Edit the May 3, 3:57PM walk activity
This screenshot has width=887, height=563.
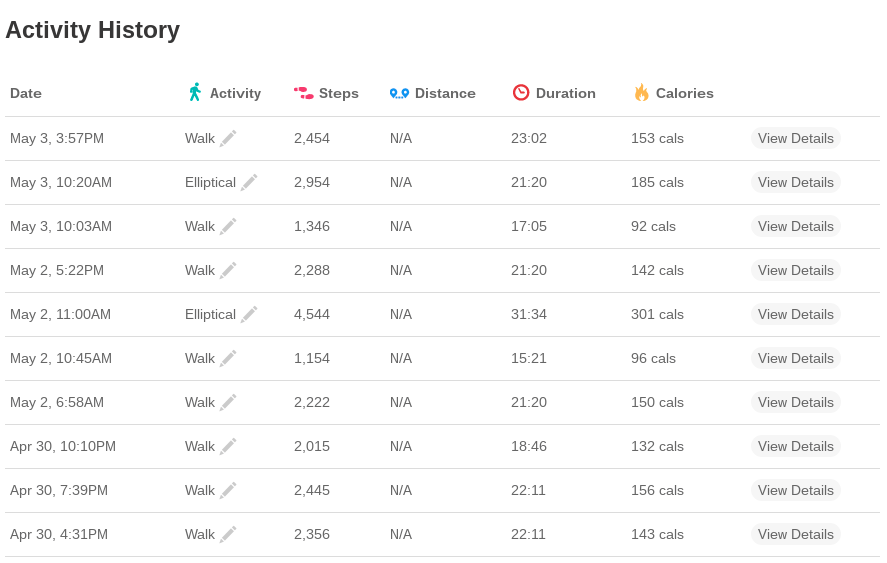228,138
